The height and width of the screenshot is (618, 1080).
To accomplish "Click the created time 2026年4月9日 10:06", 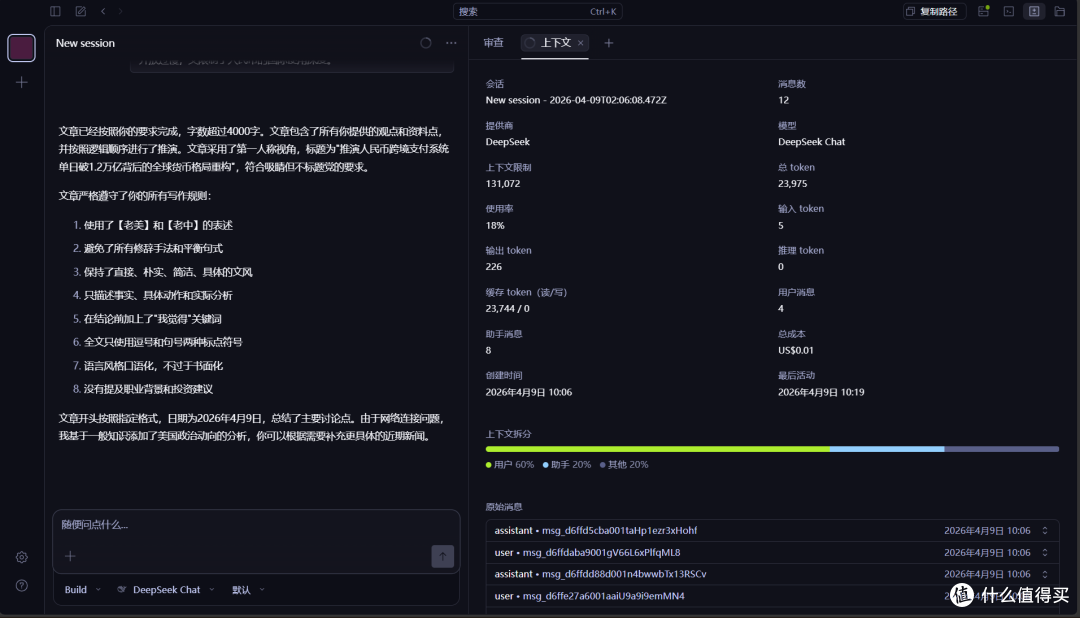I will (x=529, y=392).
